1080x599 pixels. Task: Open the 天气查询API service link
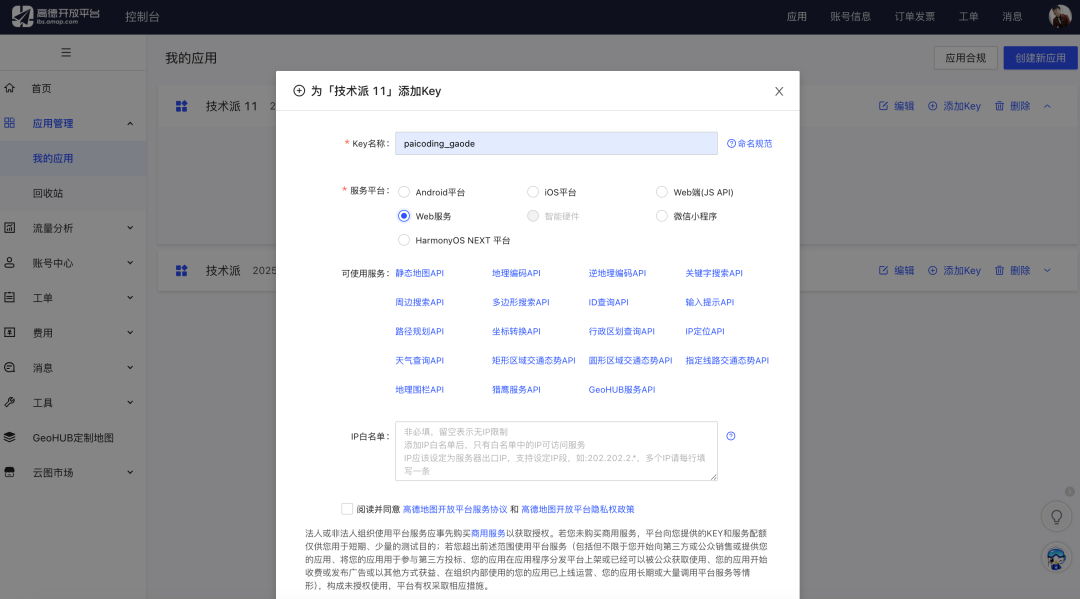(419, 361)
